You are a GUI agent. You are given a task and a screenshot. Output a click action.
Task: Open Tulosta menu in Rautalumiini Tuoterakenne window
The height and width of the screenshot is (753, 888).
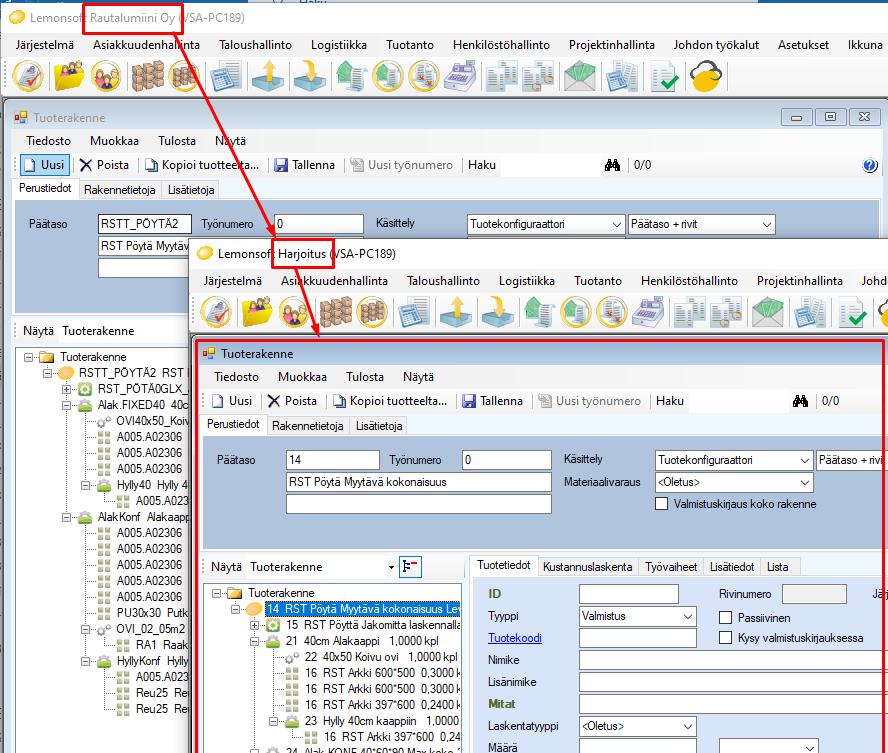click(177, 141)
